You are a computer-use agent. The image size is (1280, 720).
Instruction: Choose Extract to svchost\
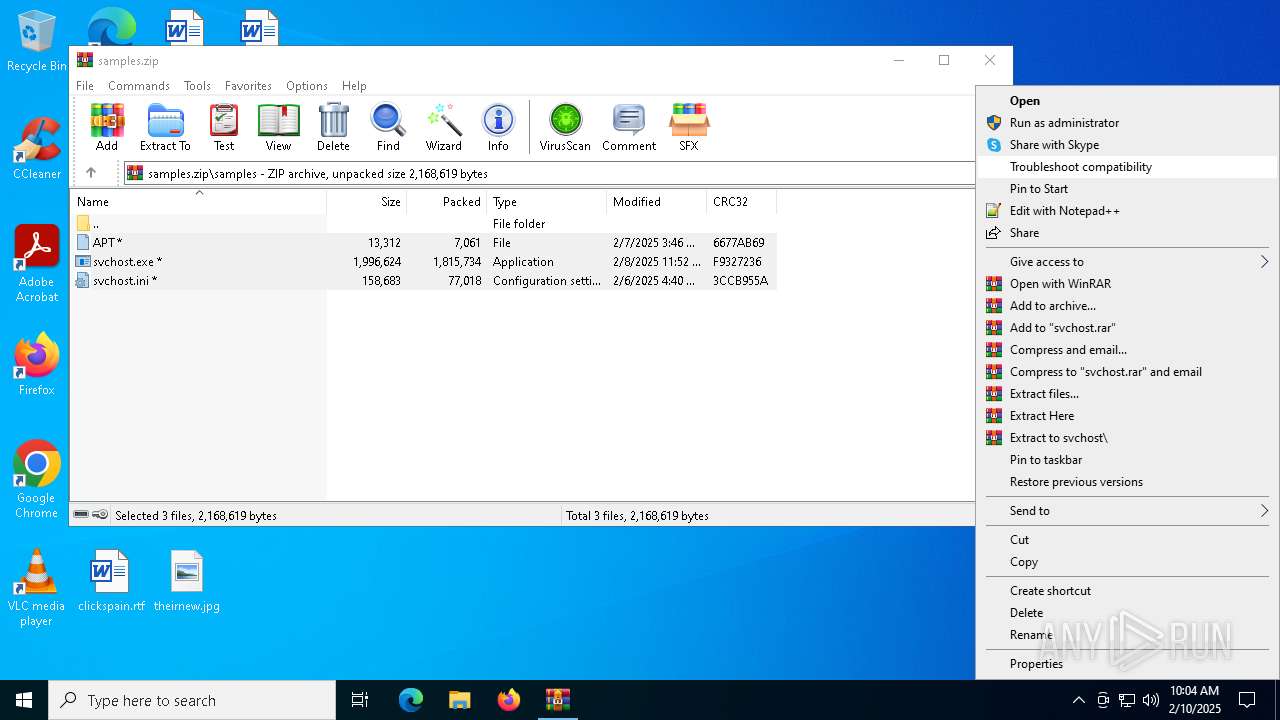coord(1127,438)
